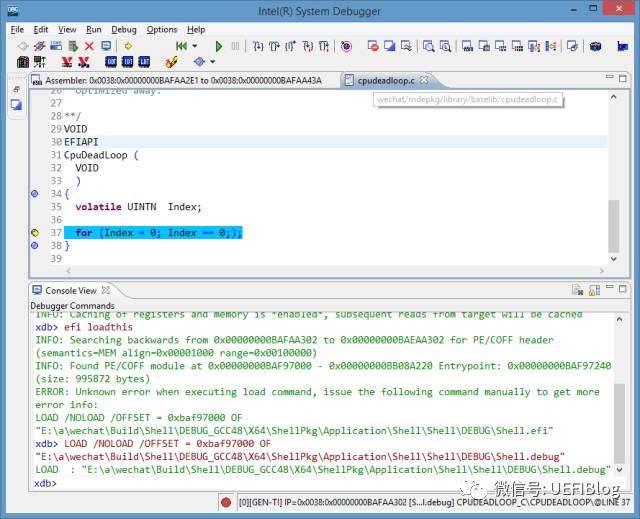This screenshot has width=640, height=519.
Task: Open dropdown next to the blue diamond icon
Action: coord(213,62)
